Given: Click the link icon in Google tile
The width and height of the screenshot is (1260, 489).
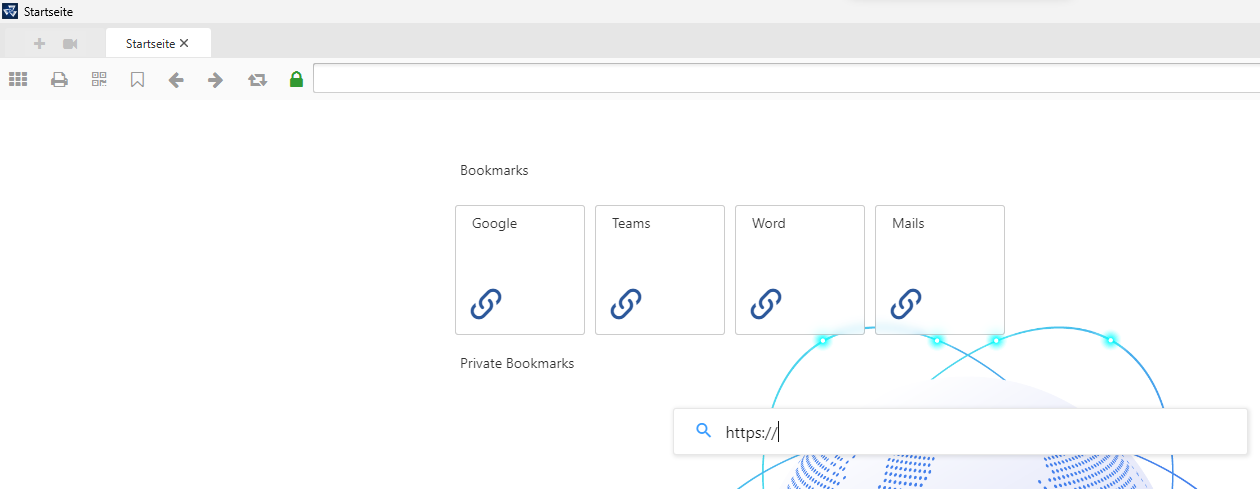Looking at the screenshot, I should (486, 303).
